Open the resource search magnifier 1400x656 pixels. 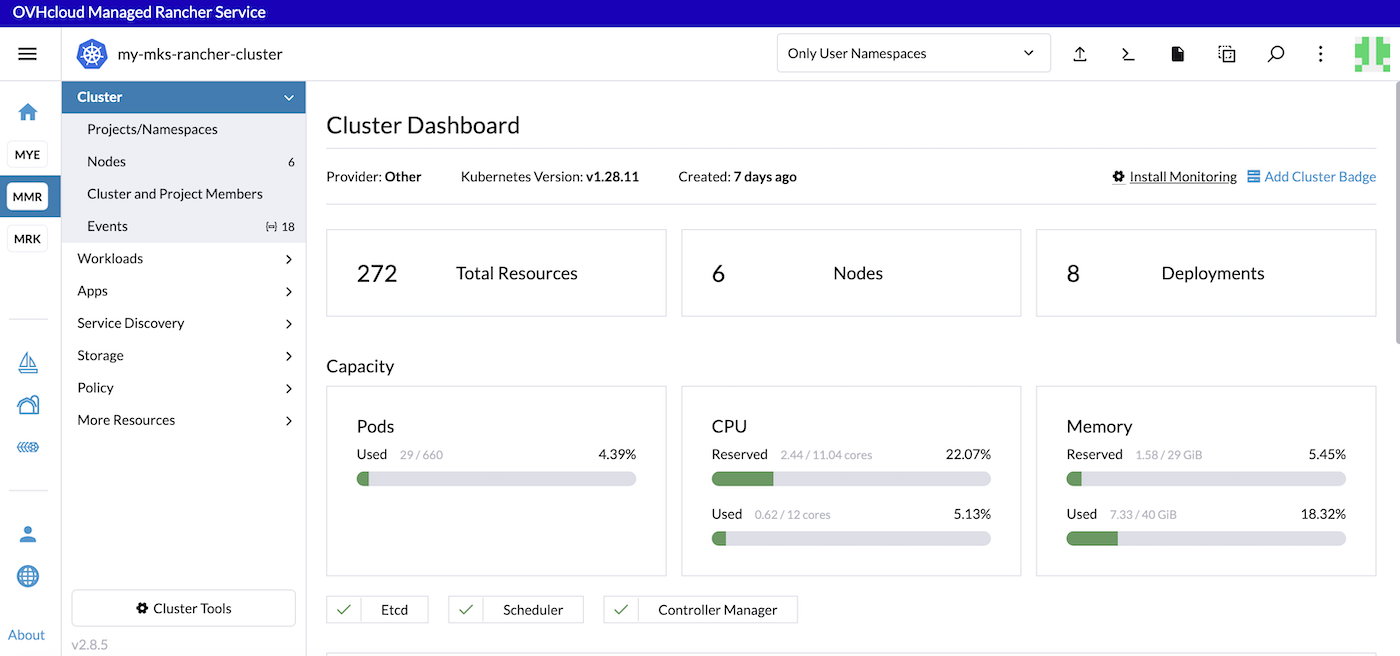click(x=1276, y=54)
